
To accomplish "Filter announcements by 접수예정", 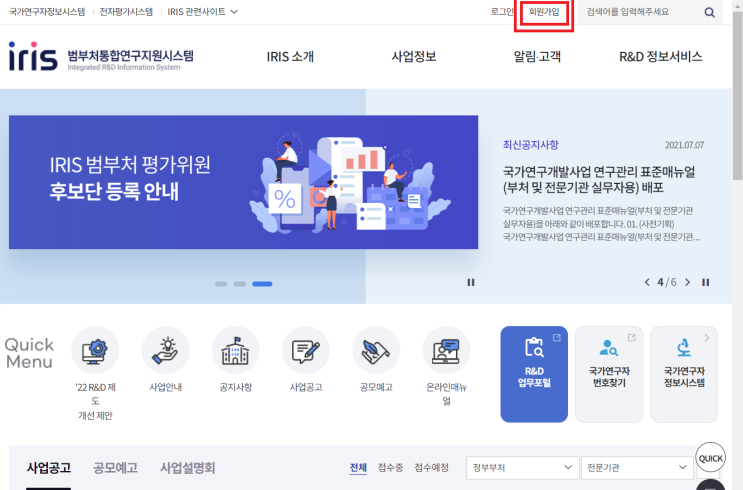I will (431, 468).
